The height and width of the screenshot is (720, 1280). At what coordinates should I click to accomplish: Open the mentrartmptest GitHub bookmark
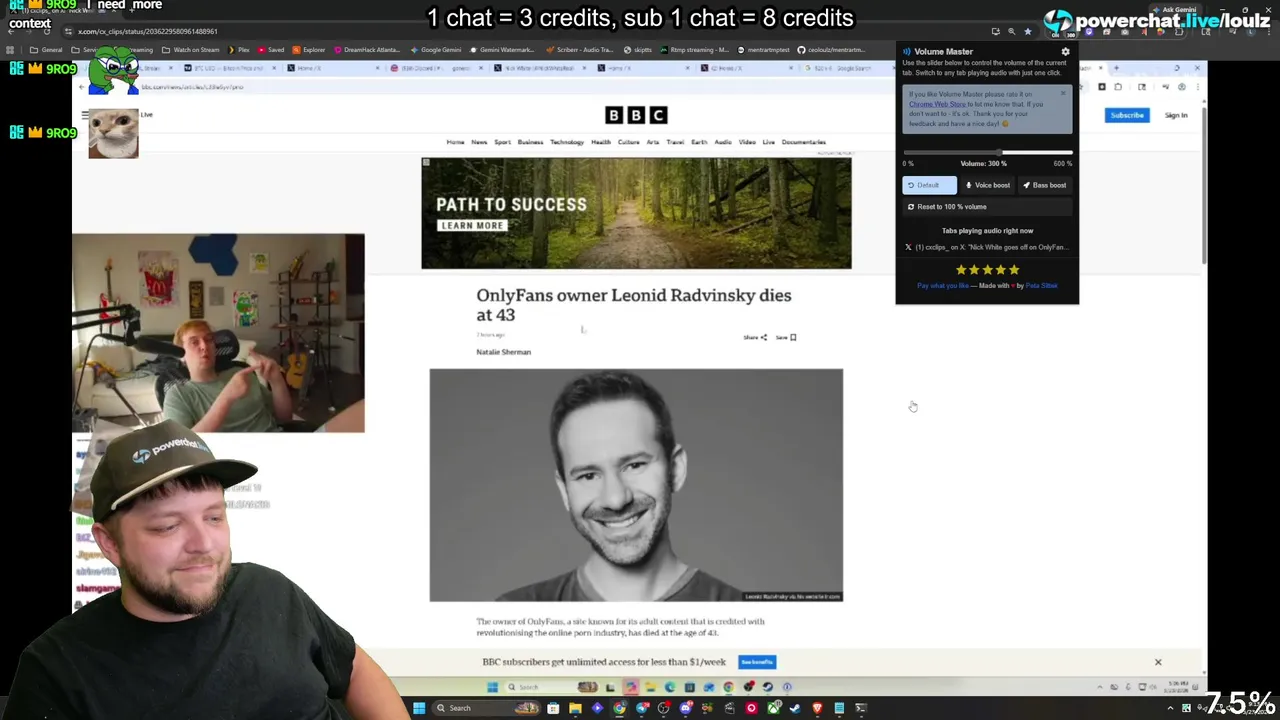tap(764, 49)
